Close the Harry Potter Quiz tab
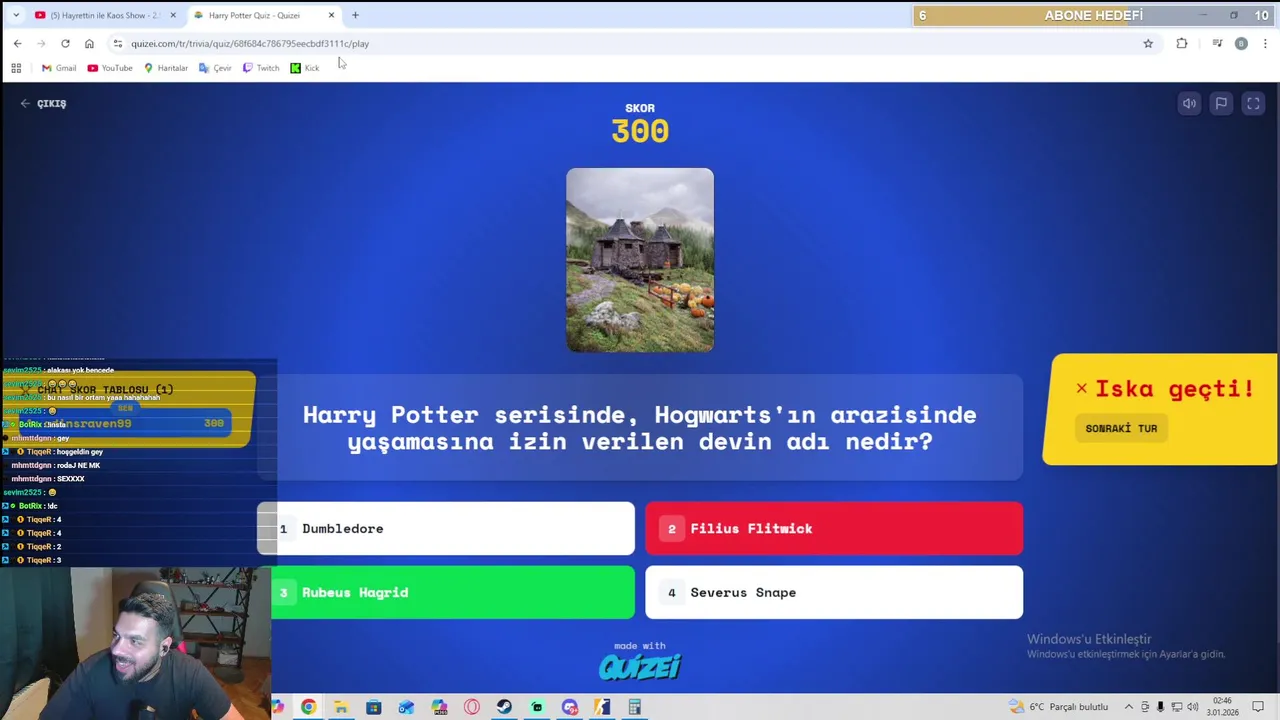This screenshot has width=1280, height=720. (331, 15)
